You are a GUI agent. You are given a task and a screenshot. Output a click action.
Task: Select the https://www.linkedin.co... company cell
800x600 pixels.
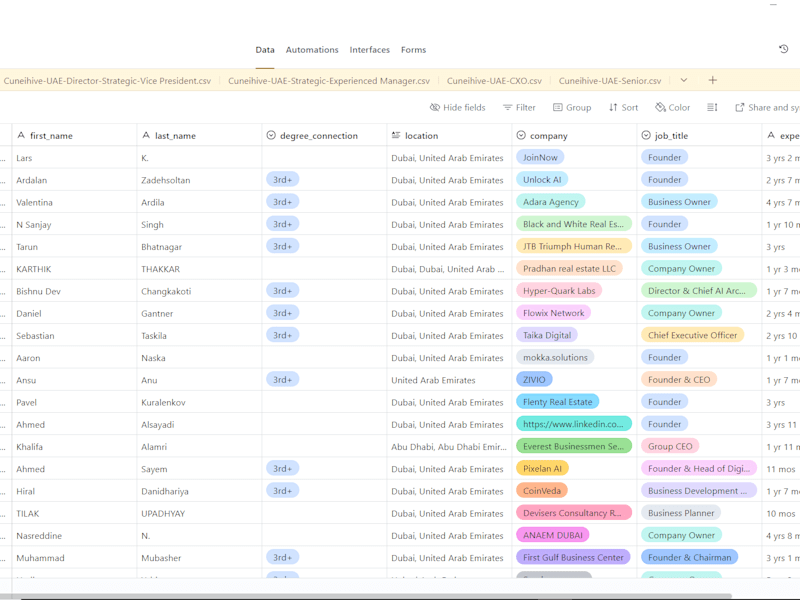point(574,424)
